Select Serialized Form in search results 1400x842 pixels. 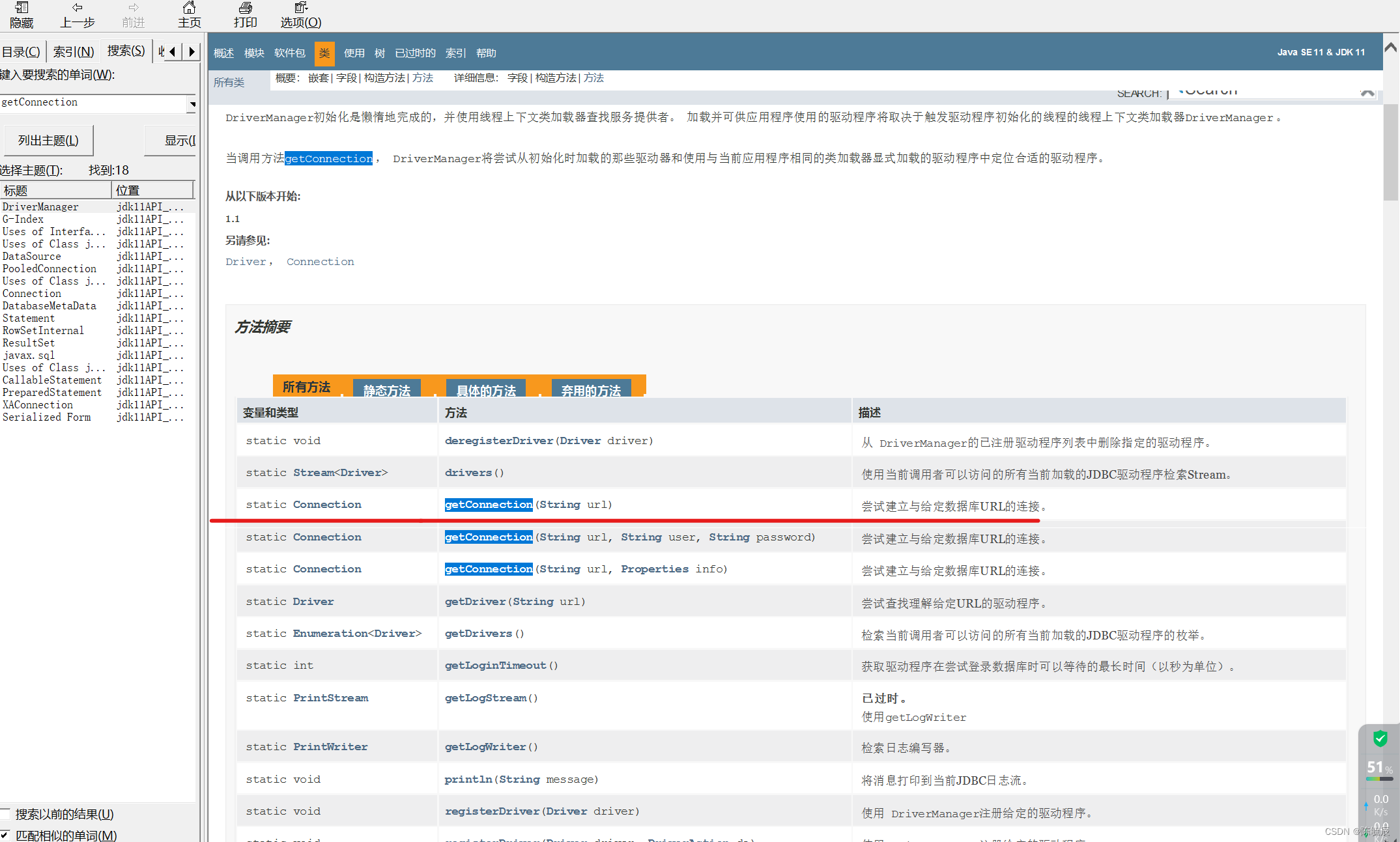click(46, 417)
